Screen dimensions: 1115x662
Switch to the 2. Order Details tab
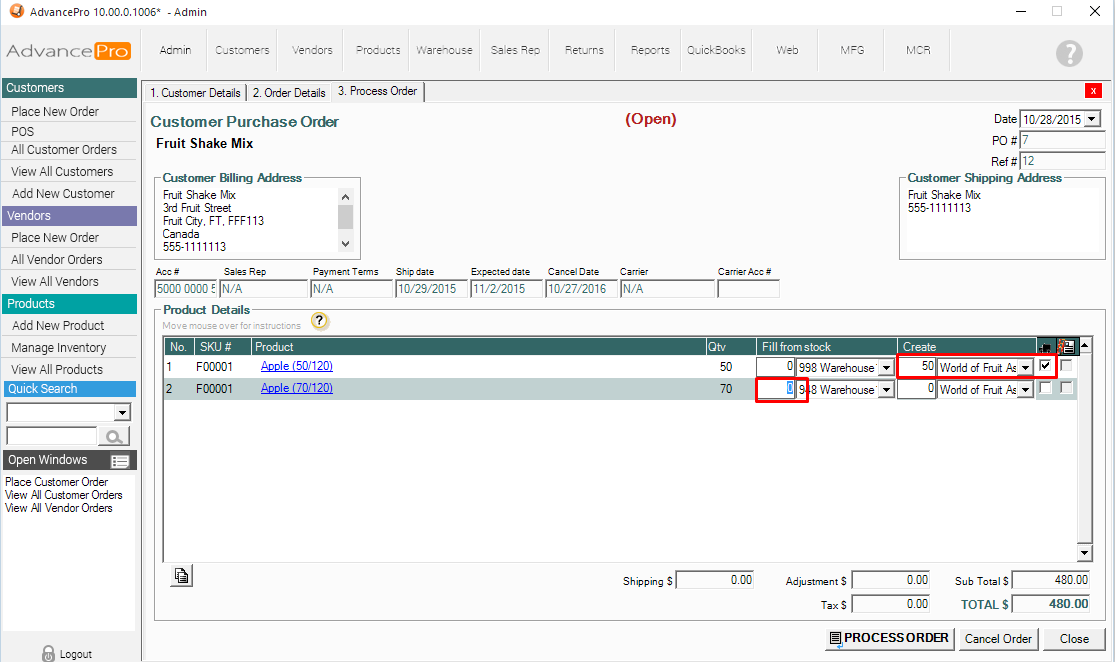[x=289, y=92]
